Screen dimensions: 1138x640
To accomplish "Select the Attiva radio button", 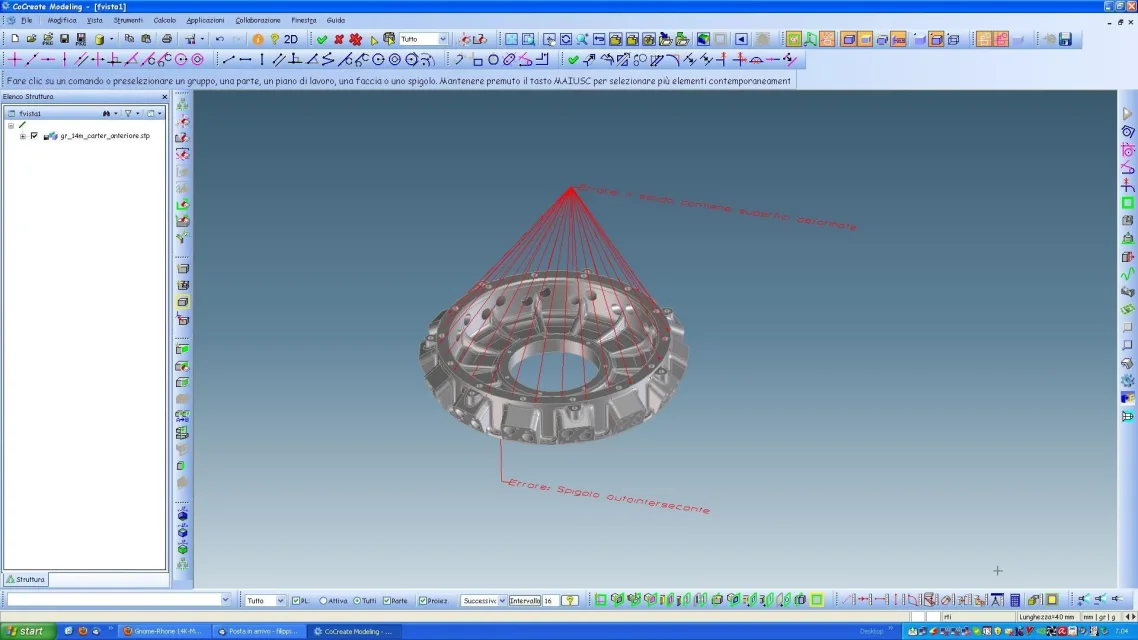I will coord(324,601).
